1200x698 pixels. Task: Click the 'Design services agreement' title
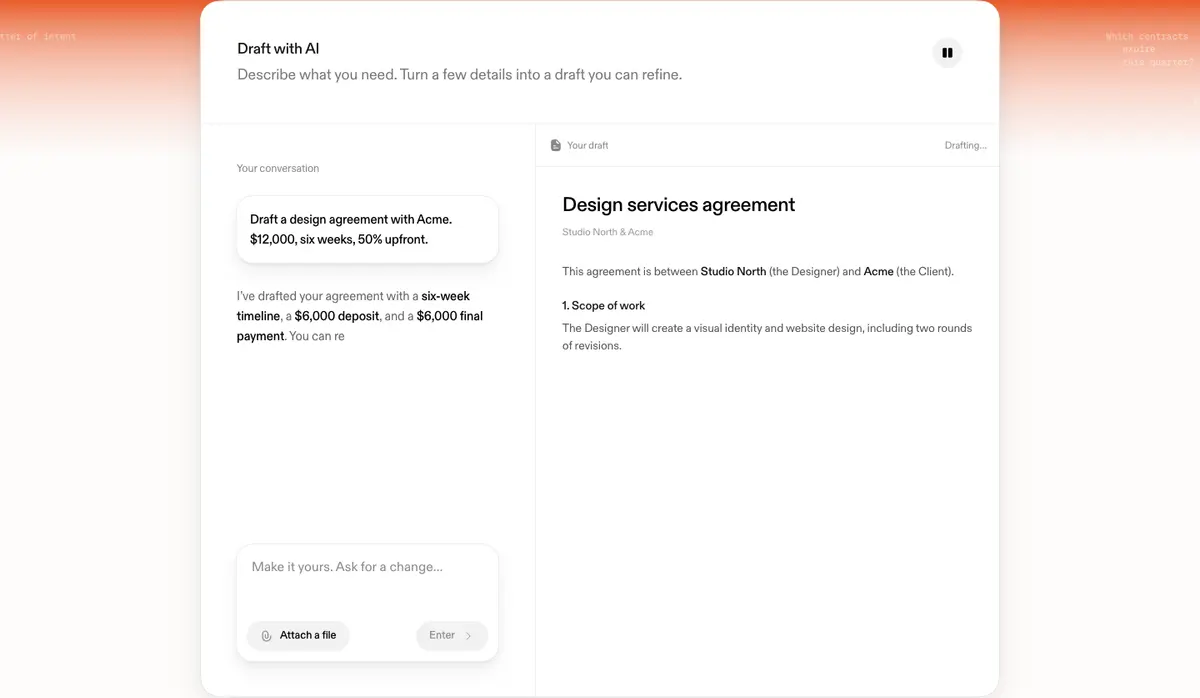pos(679,205)
